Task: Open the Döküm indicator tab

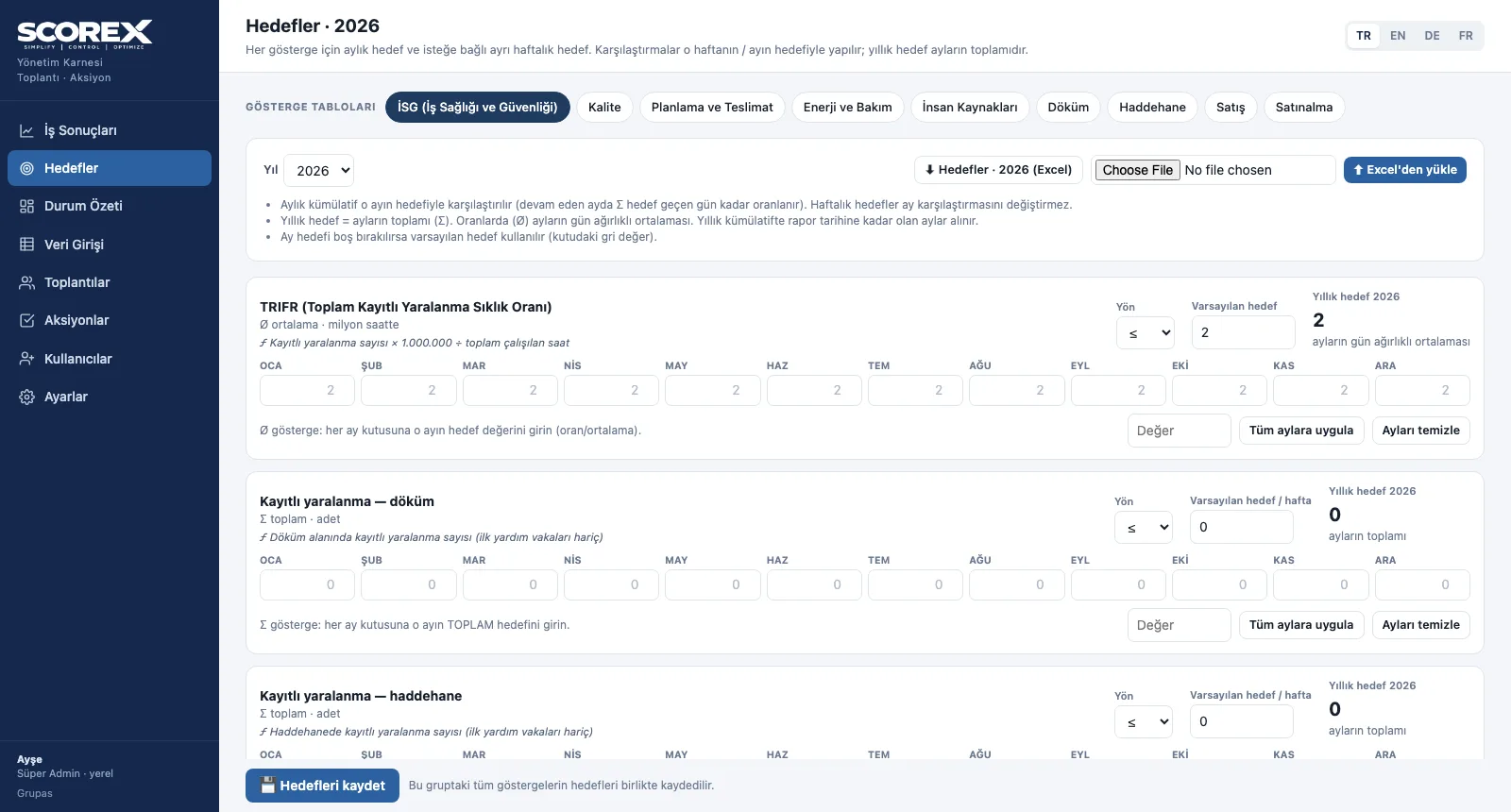Action: (1068, 107)
